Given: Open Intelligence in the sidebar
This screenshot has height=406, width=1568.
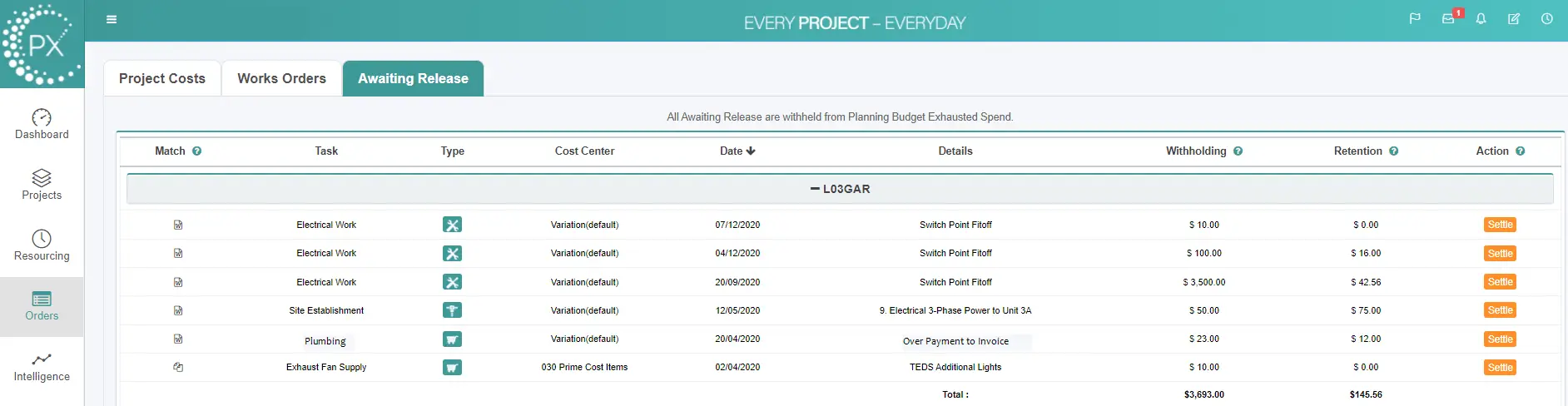Looking at the screenshot, I should tap(42, 367).
